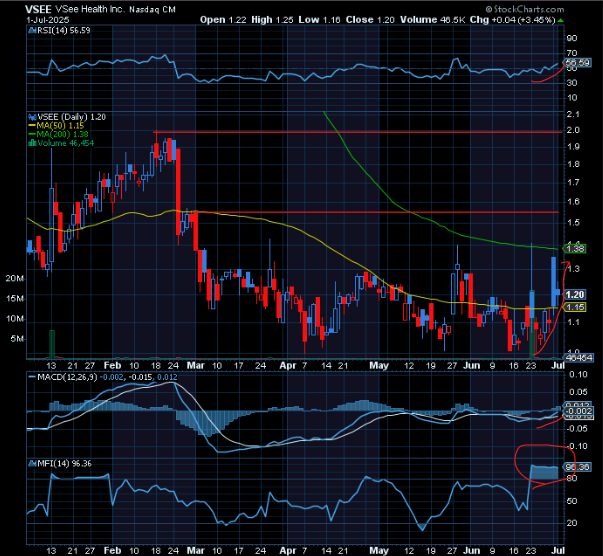Click the 1.7 price axis label
This screenshot has width=603, height=556.
pos(573,182)
